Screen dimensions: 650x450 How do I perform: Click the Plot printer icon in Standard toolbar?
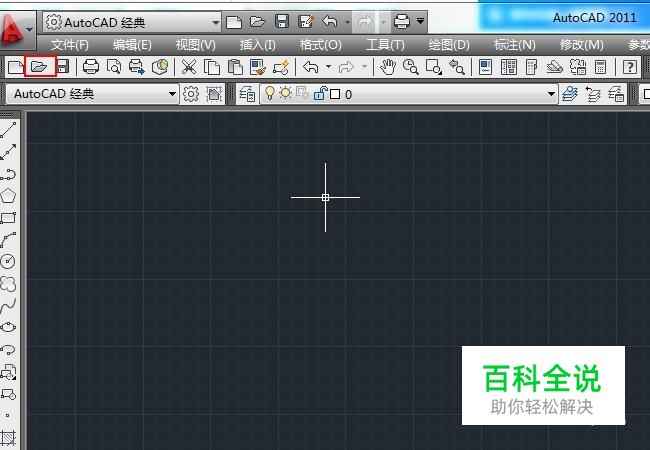pyautogui.click(x=91, y=67)
